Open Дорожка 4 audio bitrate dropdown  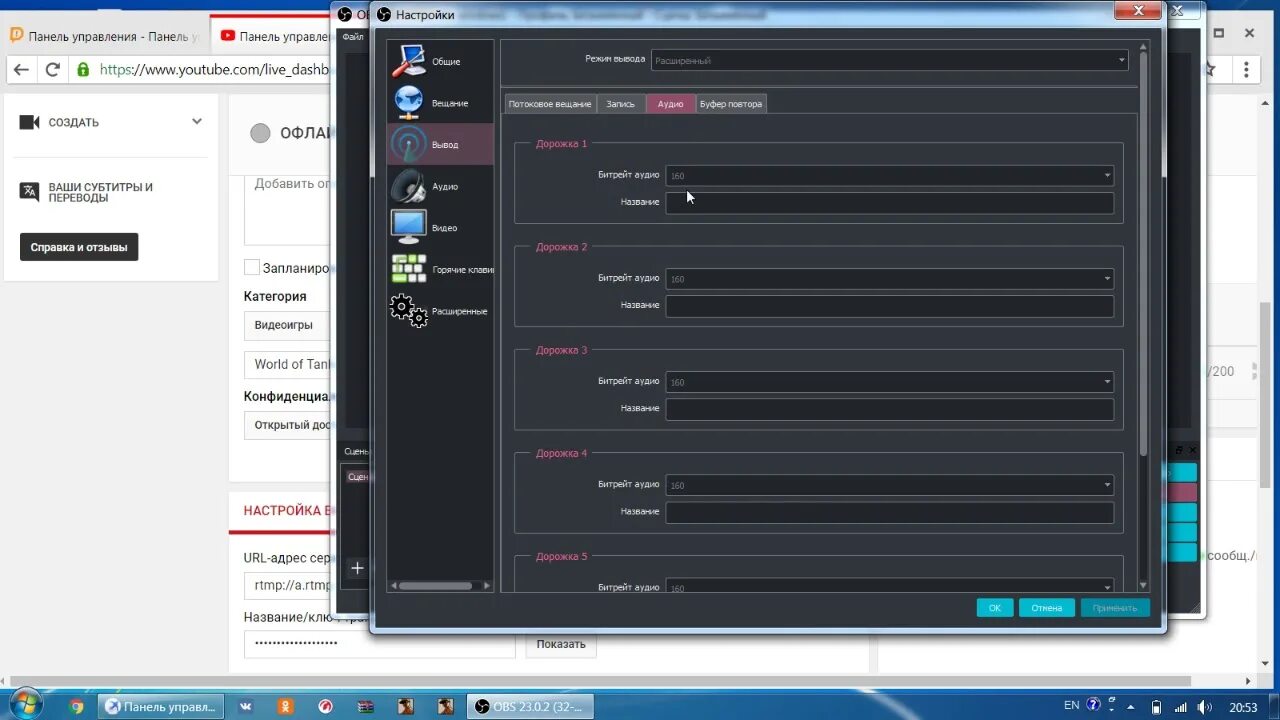pos(889,484)
